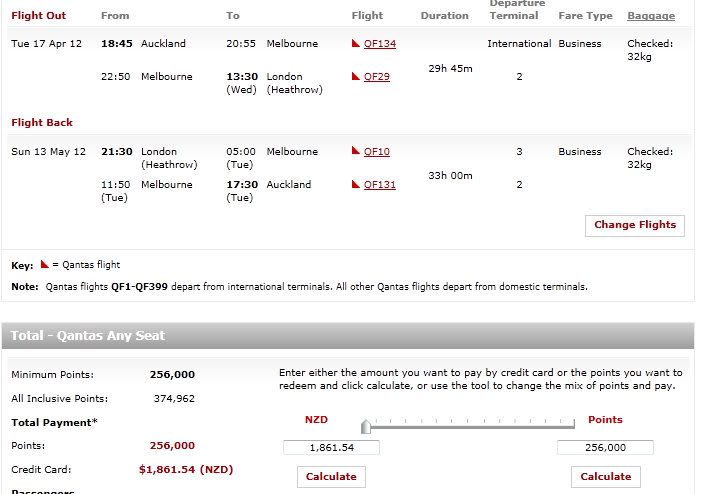Open flight details link QF131
709x494 pixels.
(x=380, y=185)
